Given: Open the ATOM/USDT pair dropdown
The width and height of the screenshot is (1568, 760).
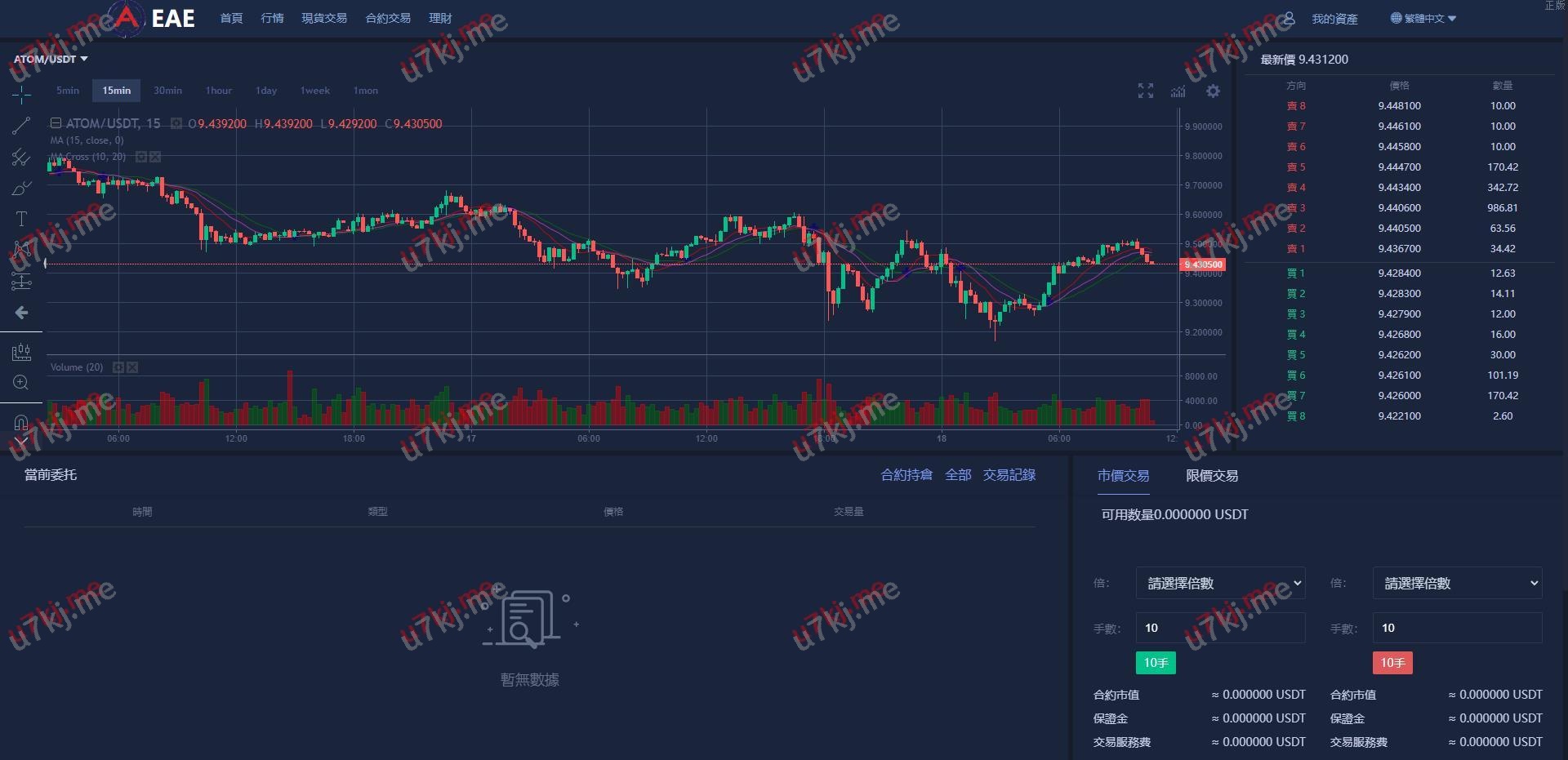Looking at the screenshot, I should (51, 59).
